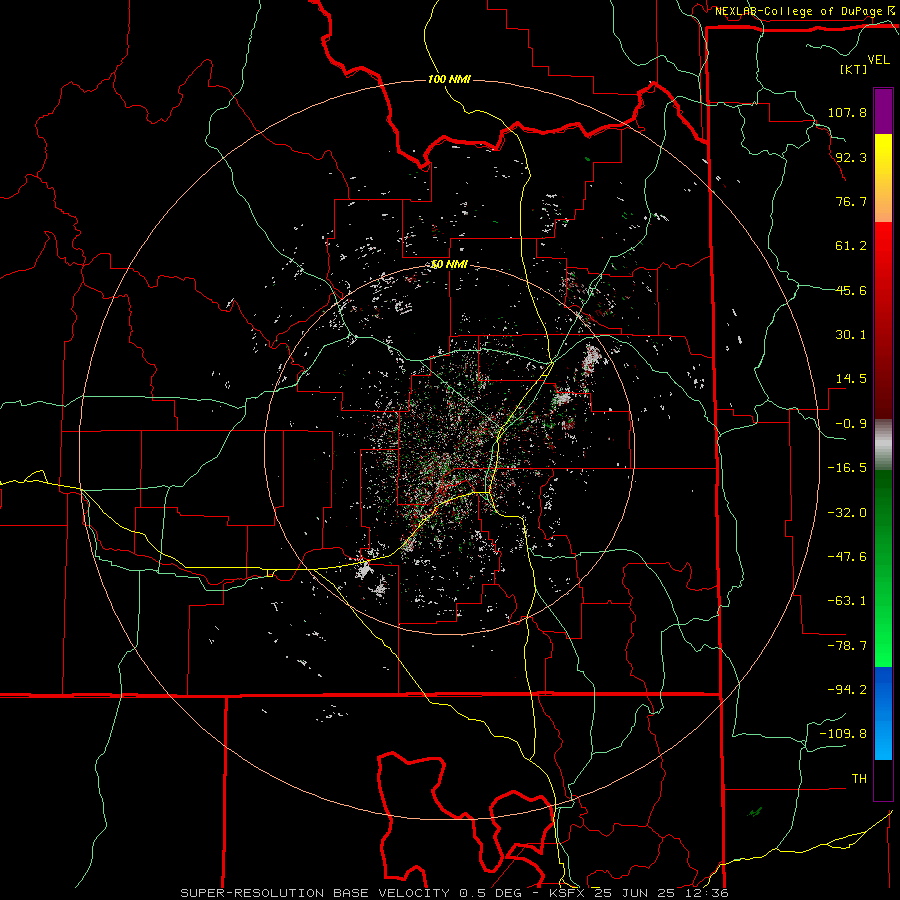Click the 100 NMI range ring label
The width and height of the screenshot is (900, 900).
click(449, 79)
